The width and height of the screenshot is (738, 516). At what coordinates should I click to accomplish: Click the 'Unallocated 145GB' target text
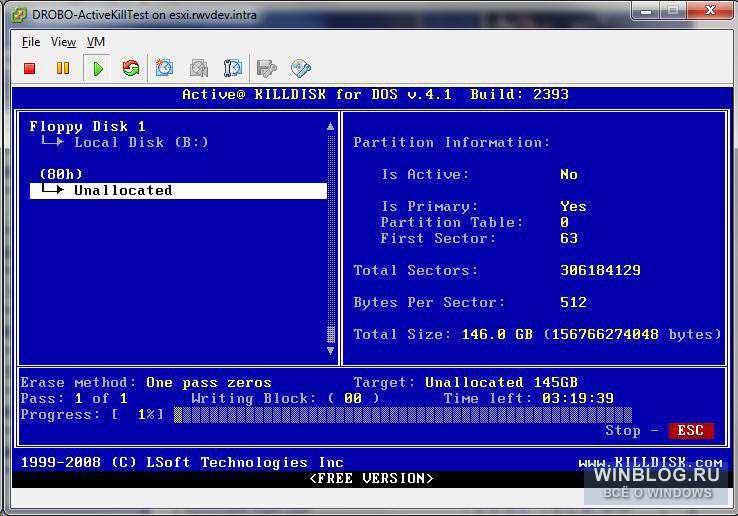(501, 382)
